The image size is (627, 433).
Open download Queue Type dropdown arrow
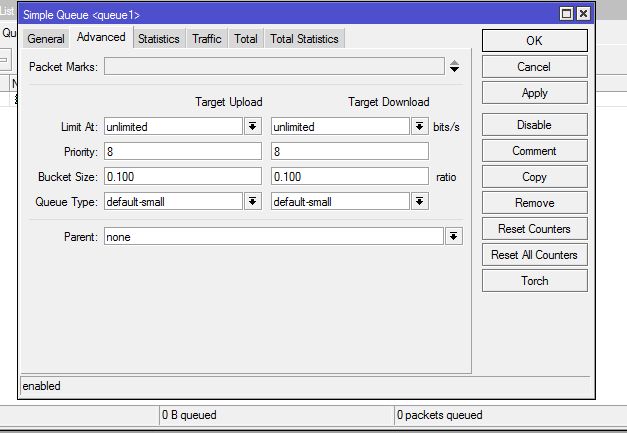click(419, 201)
